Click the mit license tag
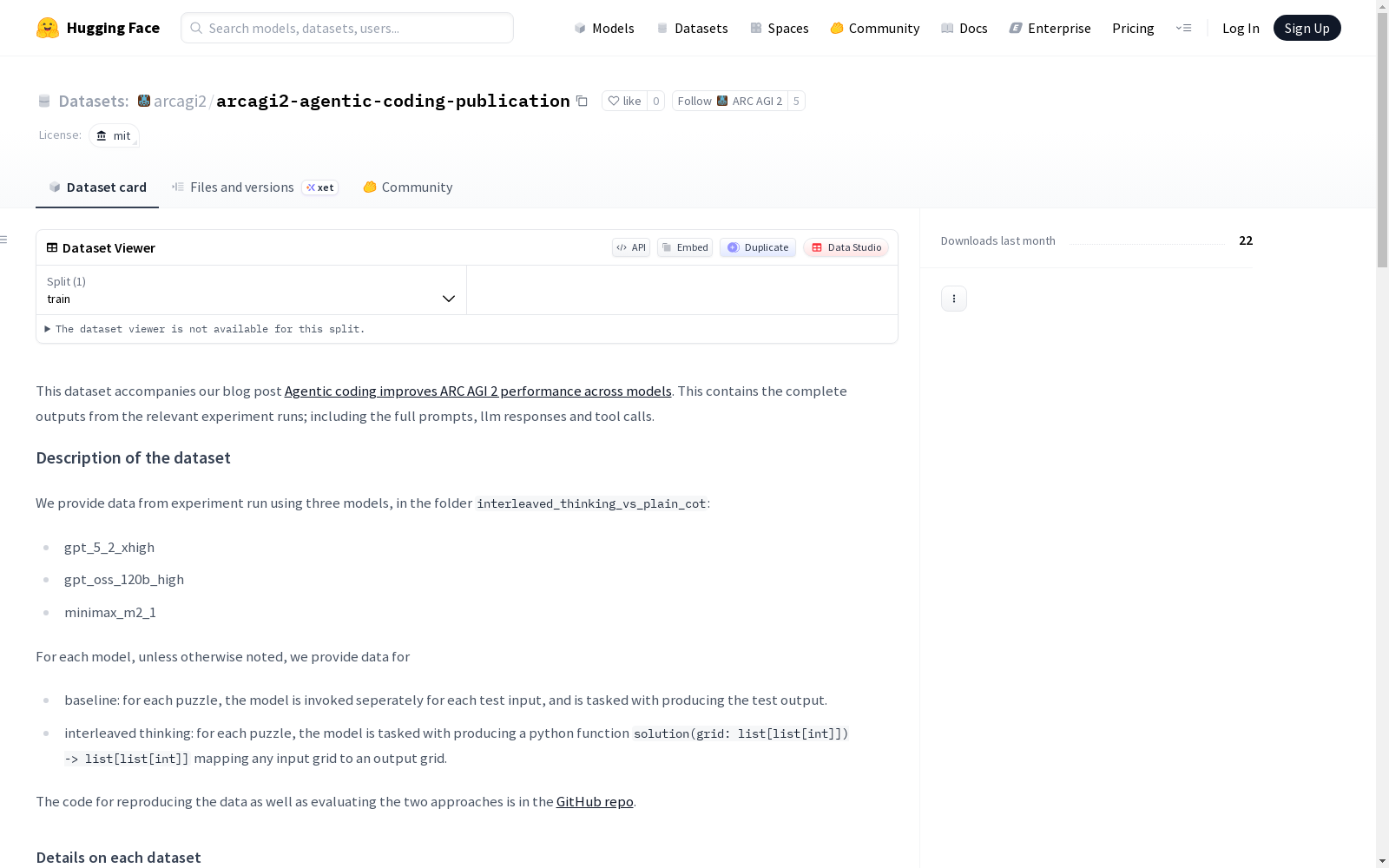 (x=114, y=135)
